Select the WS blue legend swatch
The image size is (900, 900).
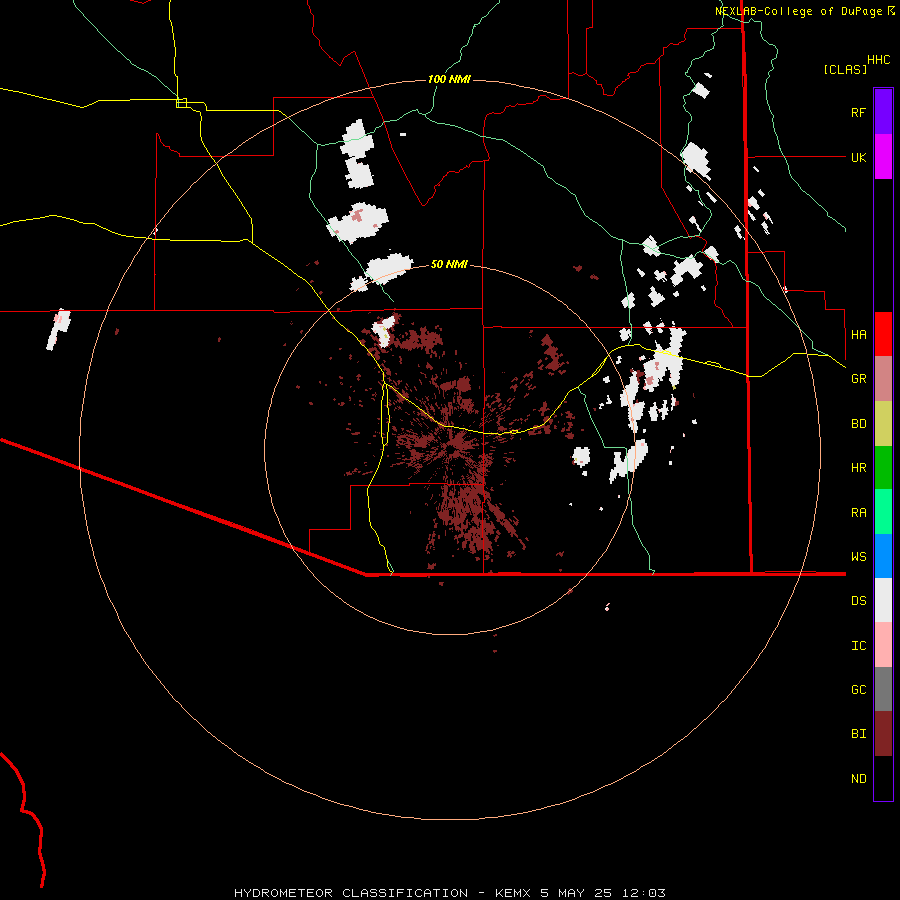pos(883,556)
